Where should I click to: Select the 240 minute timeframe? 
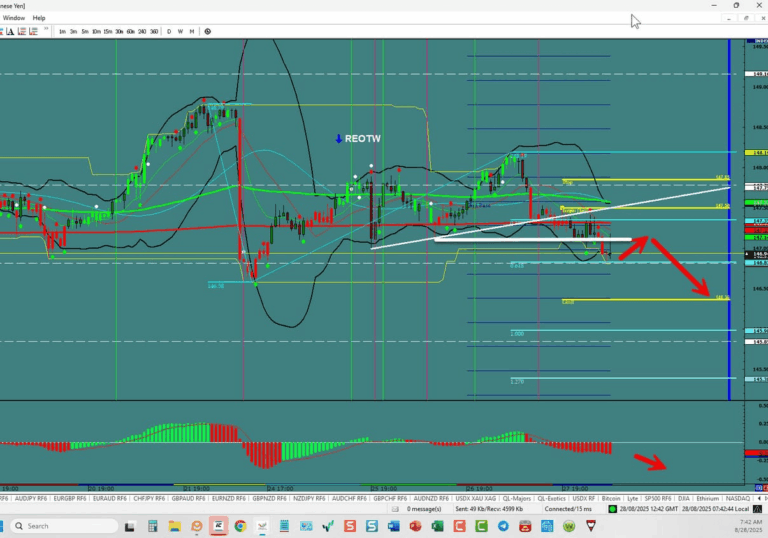(x=142, y=31)
